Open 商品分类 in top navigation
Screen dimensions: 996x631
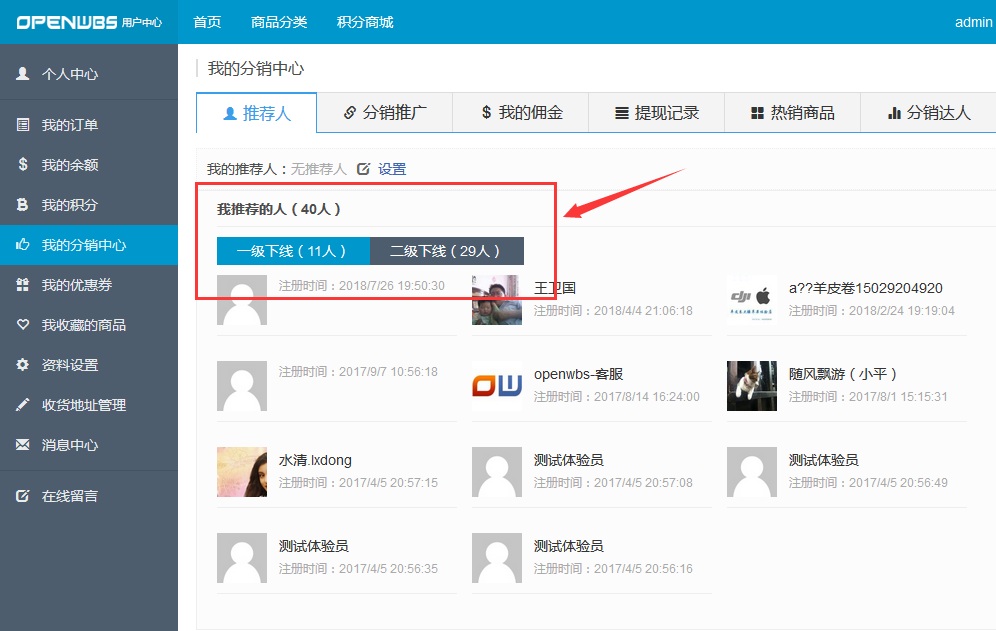coord(279,22)
